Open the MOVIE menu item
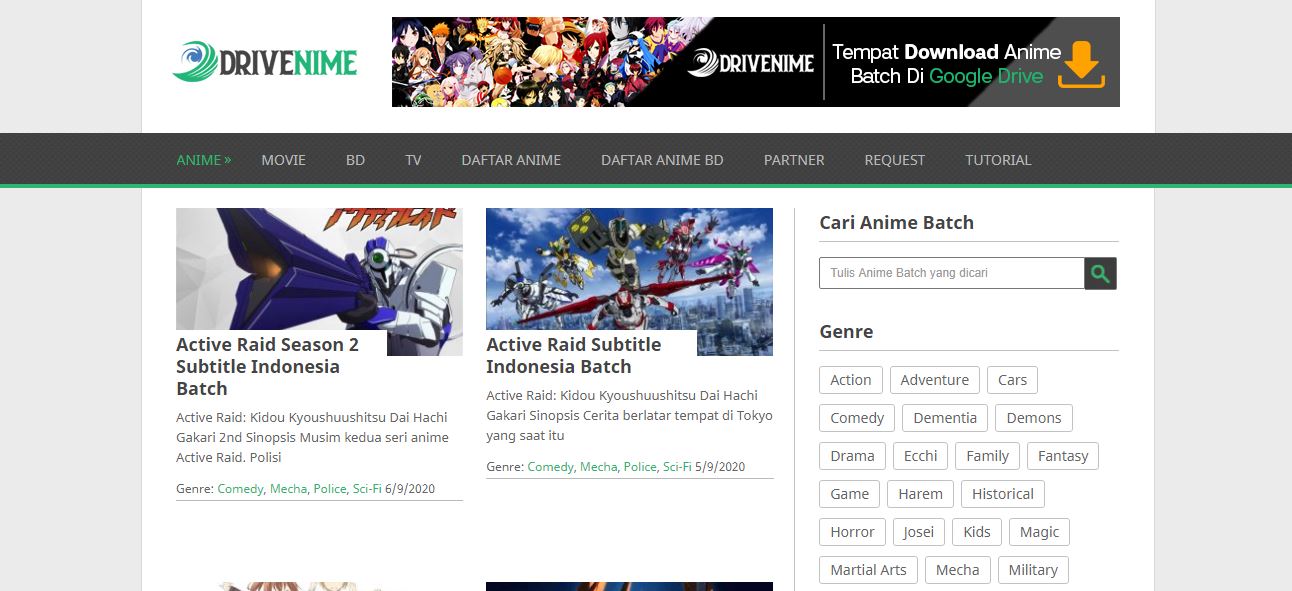Viewport: 1292px width, 591px height. click(x=283, y=160)
